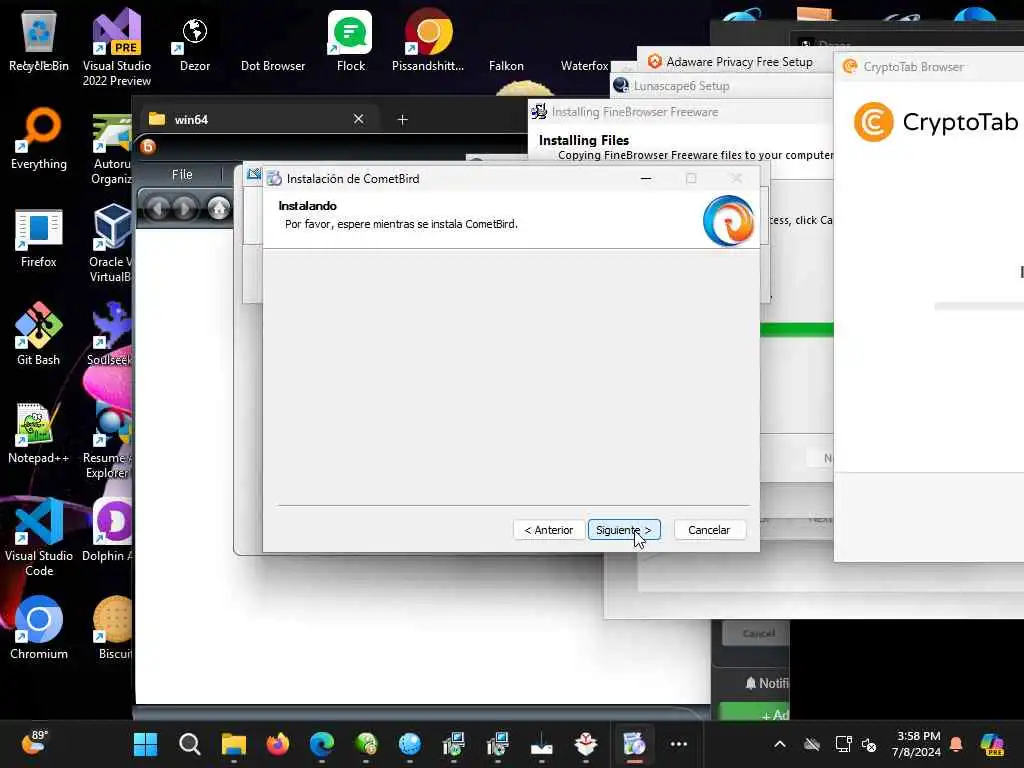Click the Installing Files heading
The image size is (1024, 768).
point(584,140)
